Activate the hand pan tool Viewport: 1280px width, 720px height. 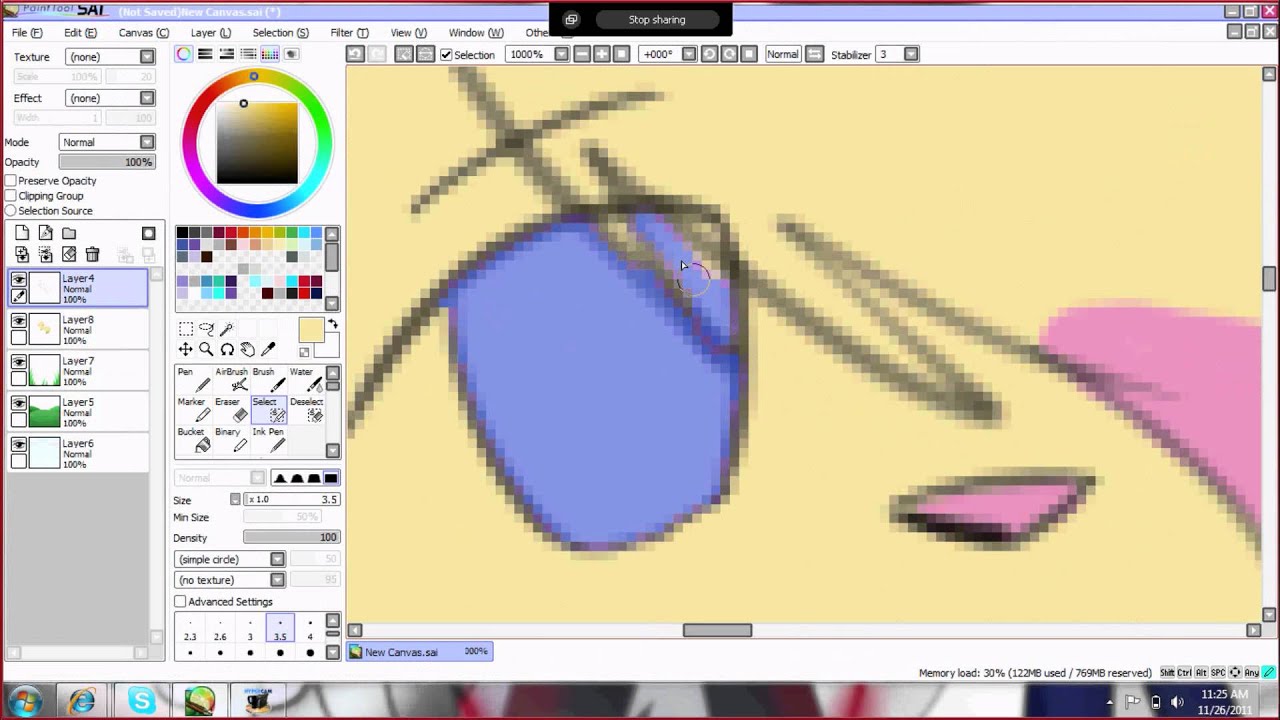(247, 349)
